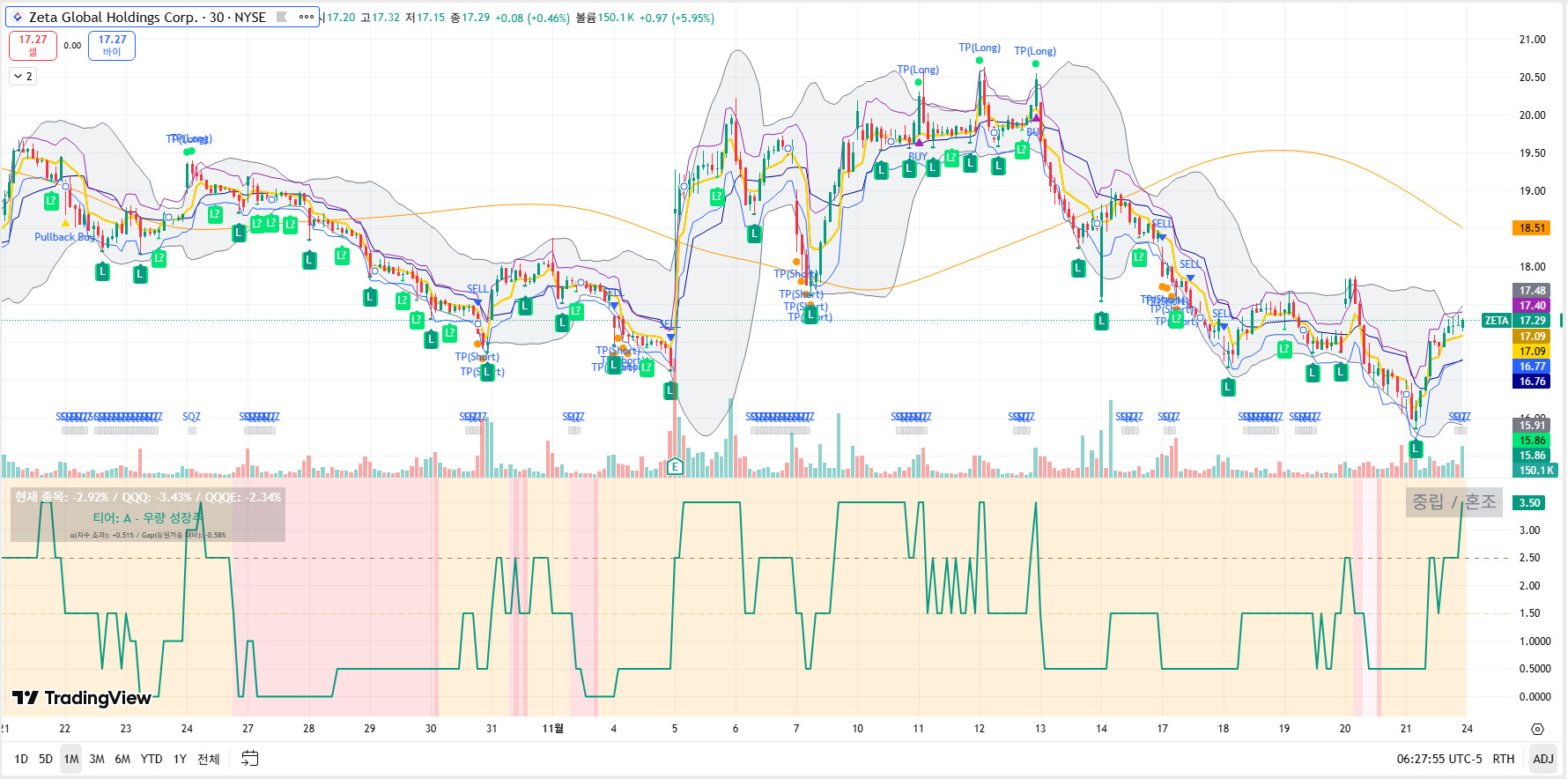Image resolution: width=1568 pixels, height=779 pixels.
Task: Switch to the 5D range tab
Action: [x=46, y=759]
